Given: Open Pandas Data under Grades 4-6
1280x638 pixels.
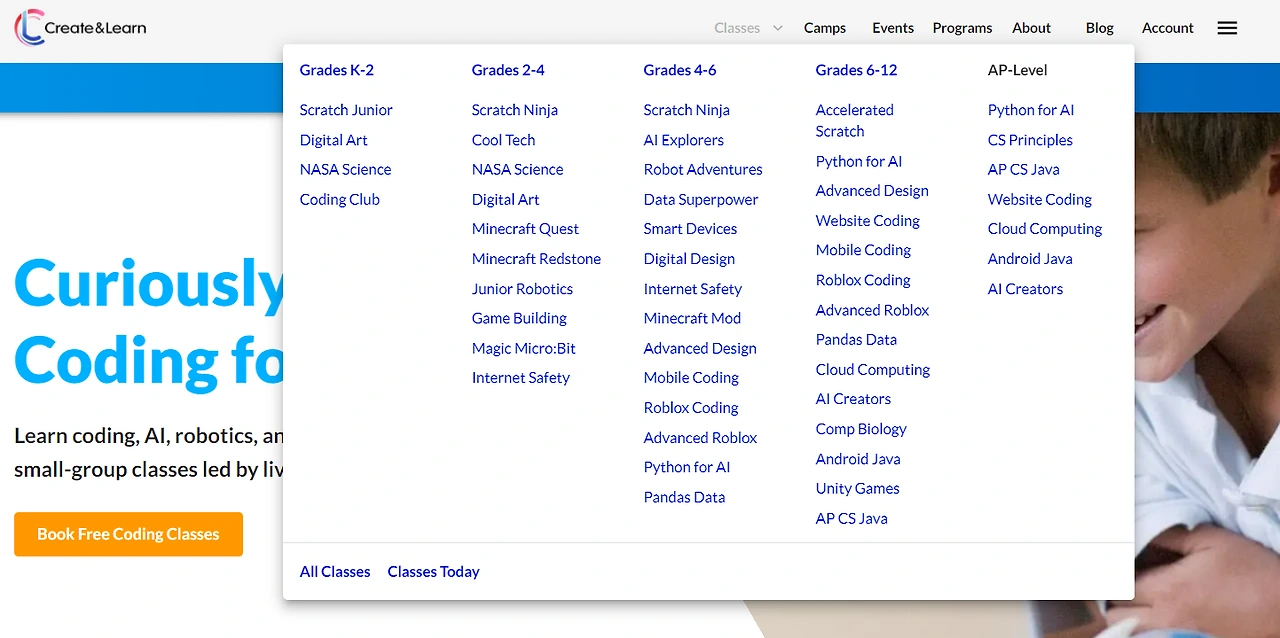Looking at the screenshot, I should [684, 497].
